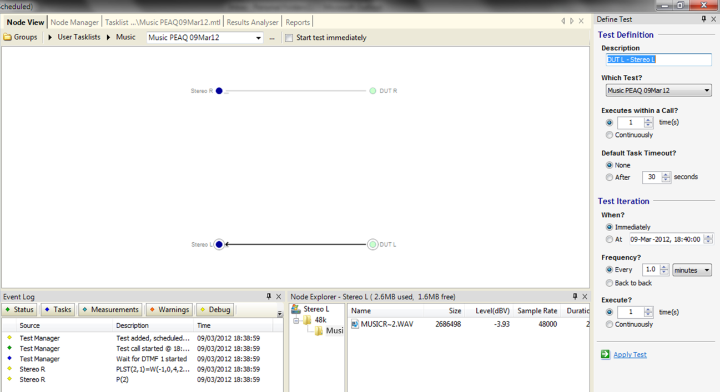720x392 pixels.
Task: Filter Event Log by Warnings button
Action: (169, 309)
